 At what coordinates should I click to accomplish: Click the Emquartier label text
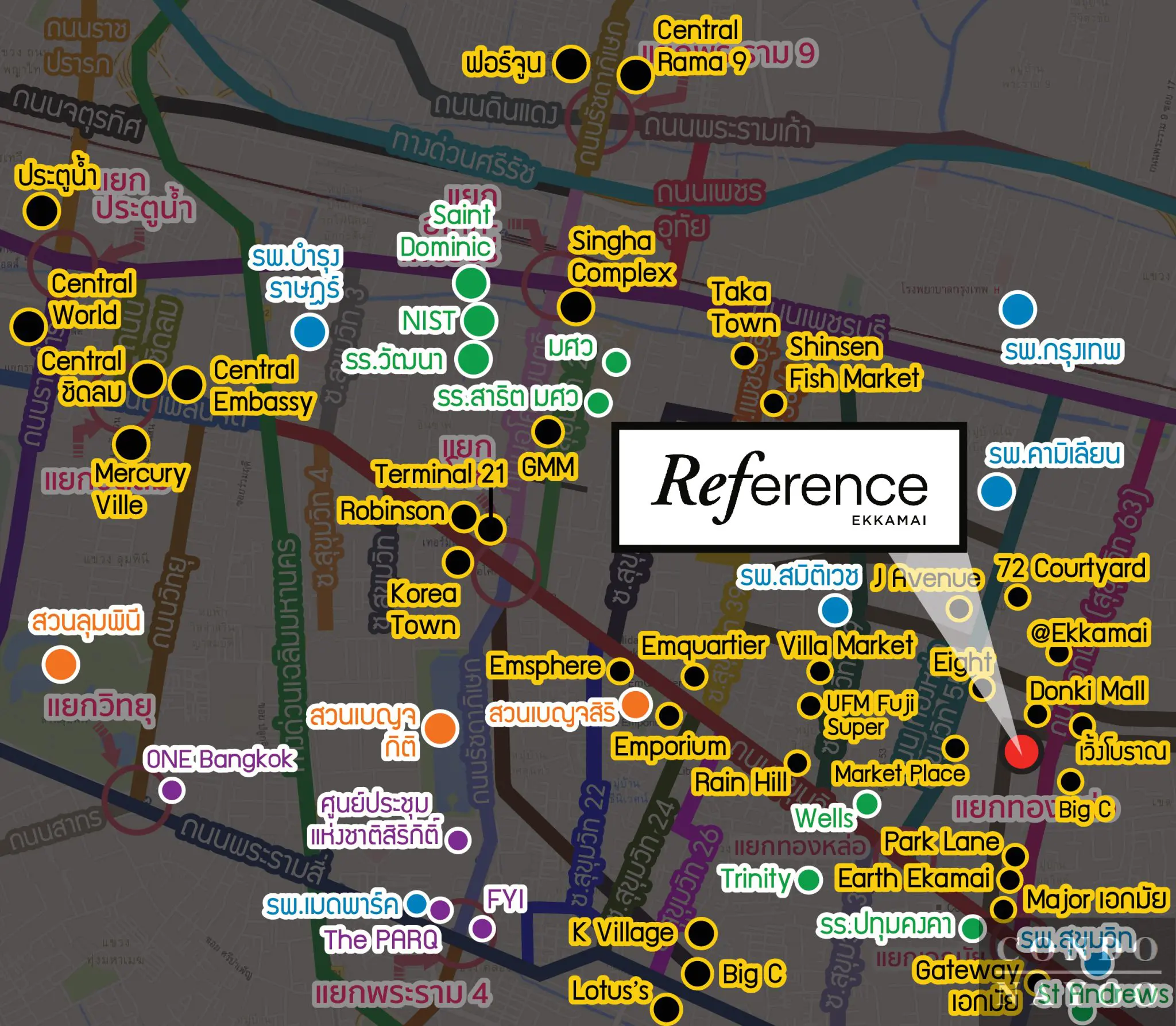tap(703, 646)
